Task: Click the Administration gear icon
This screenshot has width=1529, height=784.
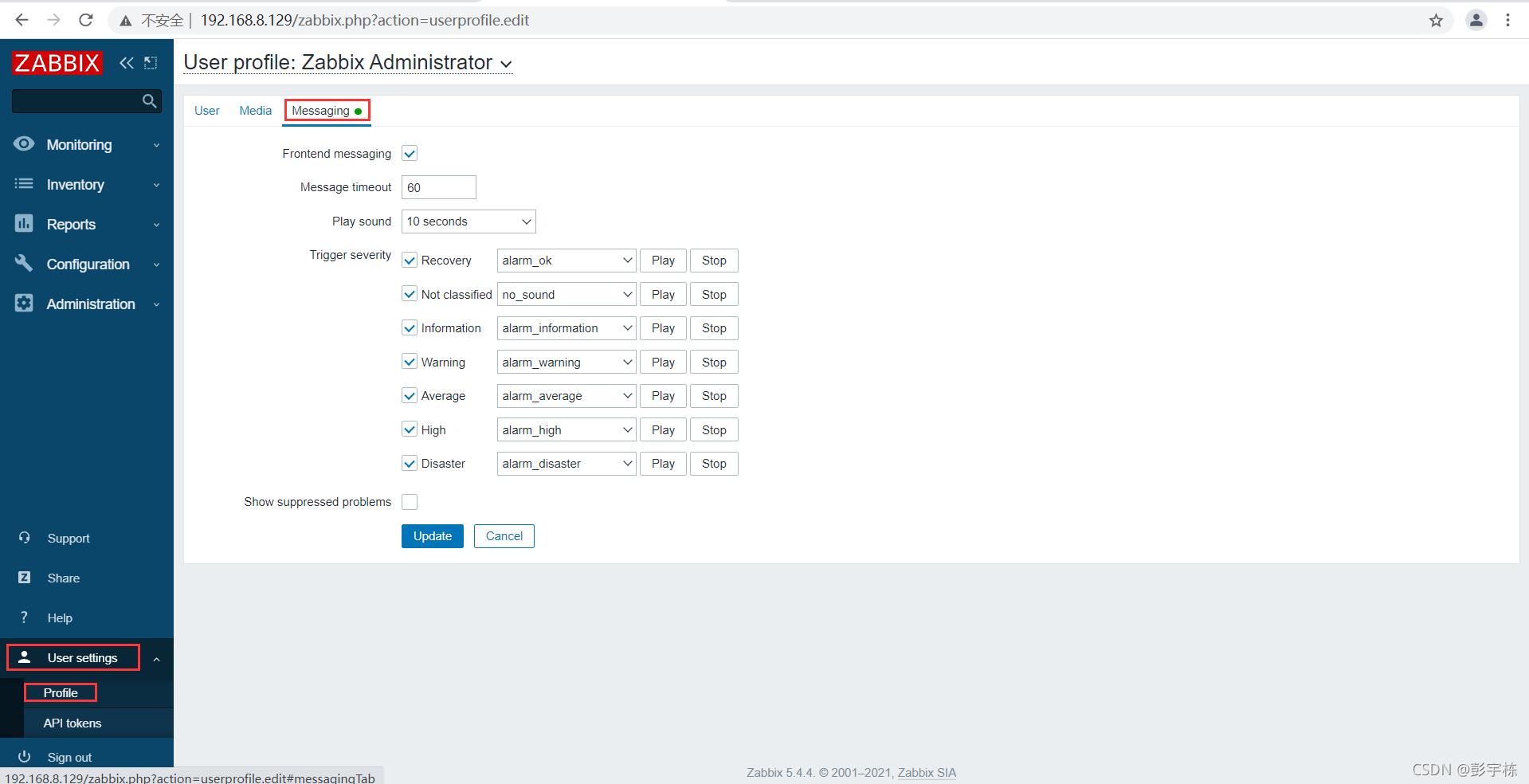Action: 24,303
